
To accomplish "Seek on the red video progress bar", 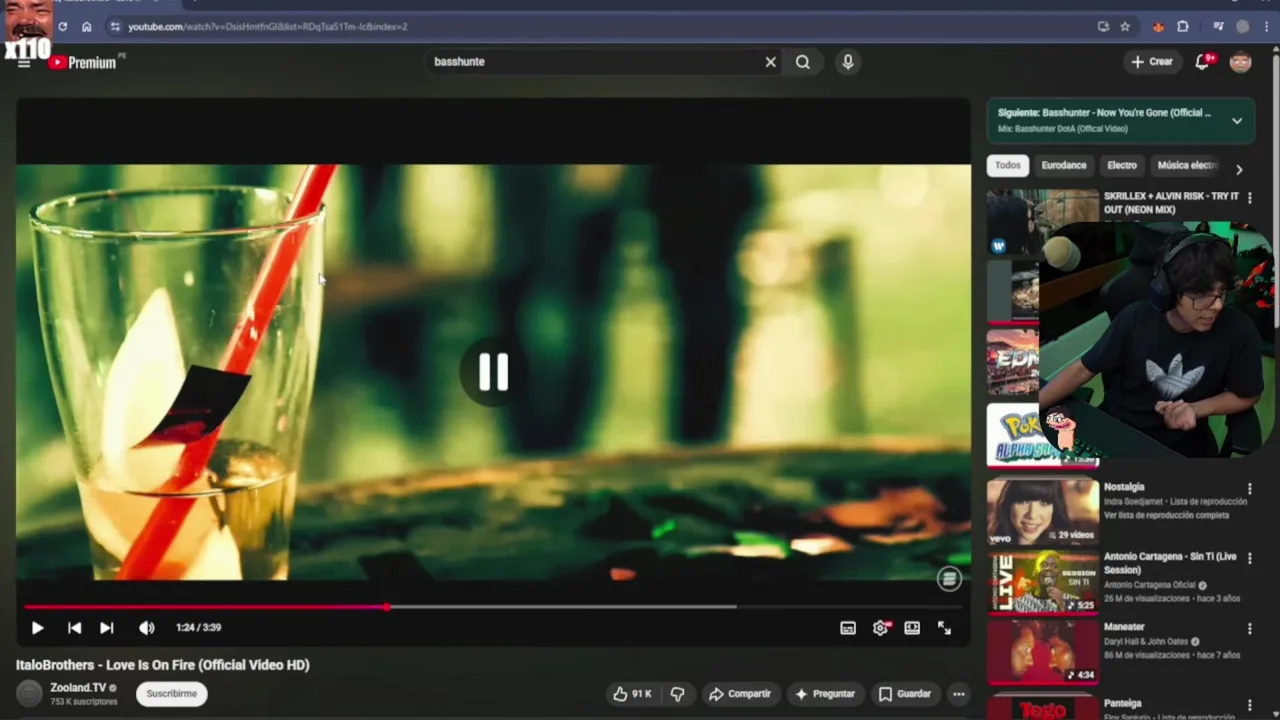I will tap(493, 607).
